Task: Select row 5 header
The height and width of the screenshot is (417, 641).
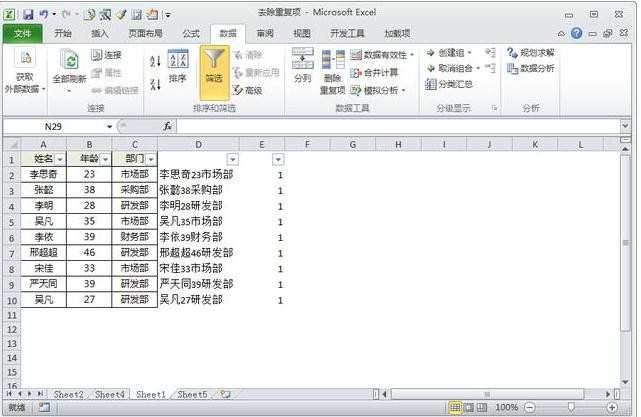Action: [x=12, y=222]
